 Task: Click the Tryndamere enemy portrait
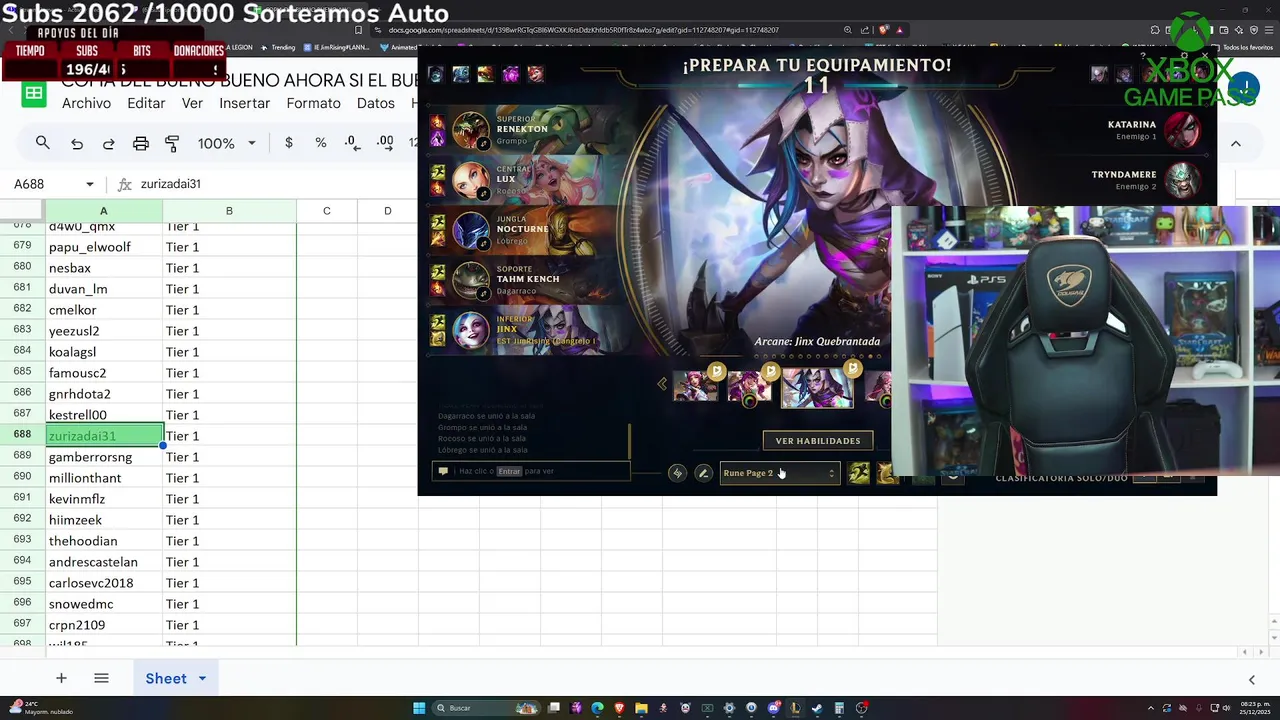point(1182,181)
